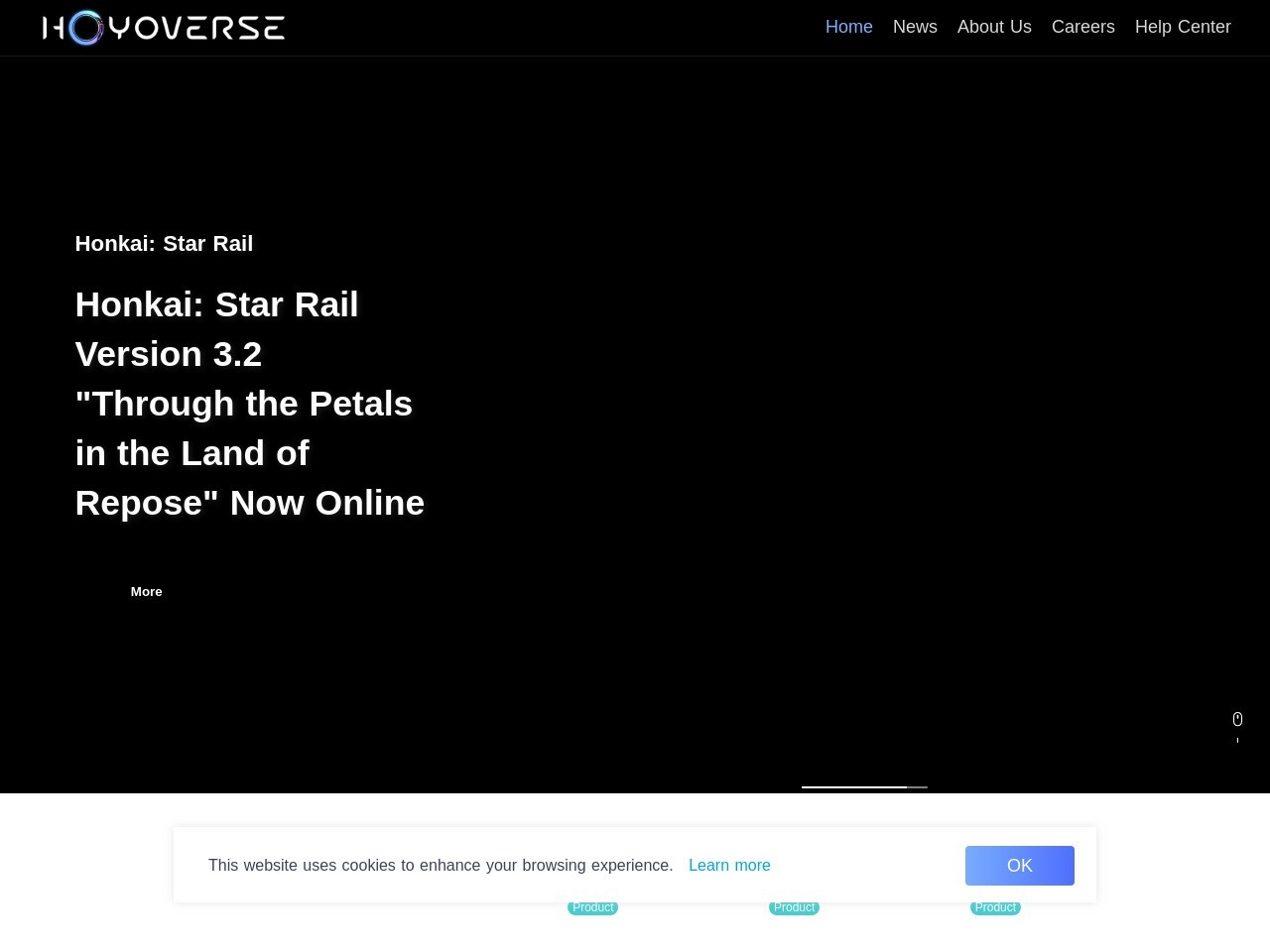Click the mouse scroll indicator icon
The width and height of the screenshot is (1270, 952).
[1237, 719]
